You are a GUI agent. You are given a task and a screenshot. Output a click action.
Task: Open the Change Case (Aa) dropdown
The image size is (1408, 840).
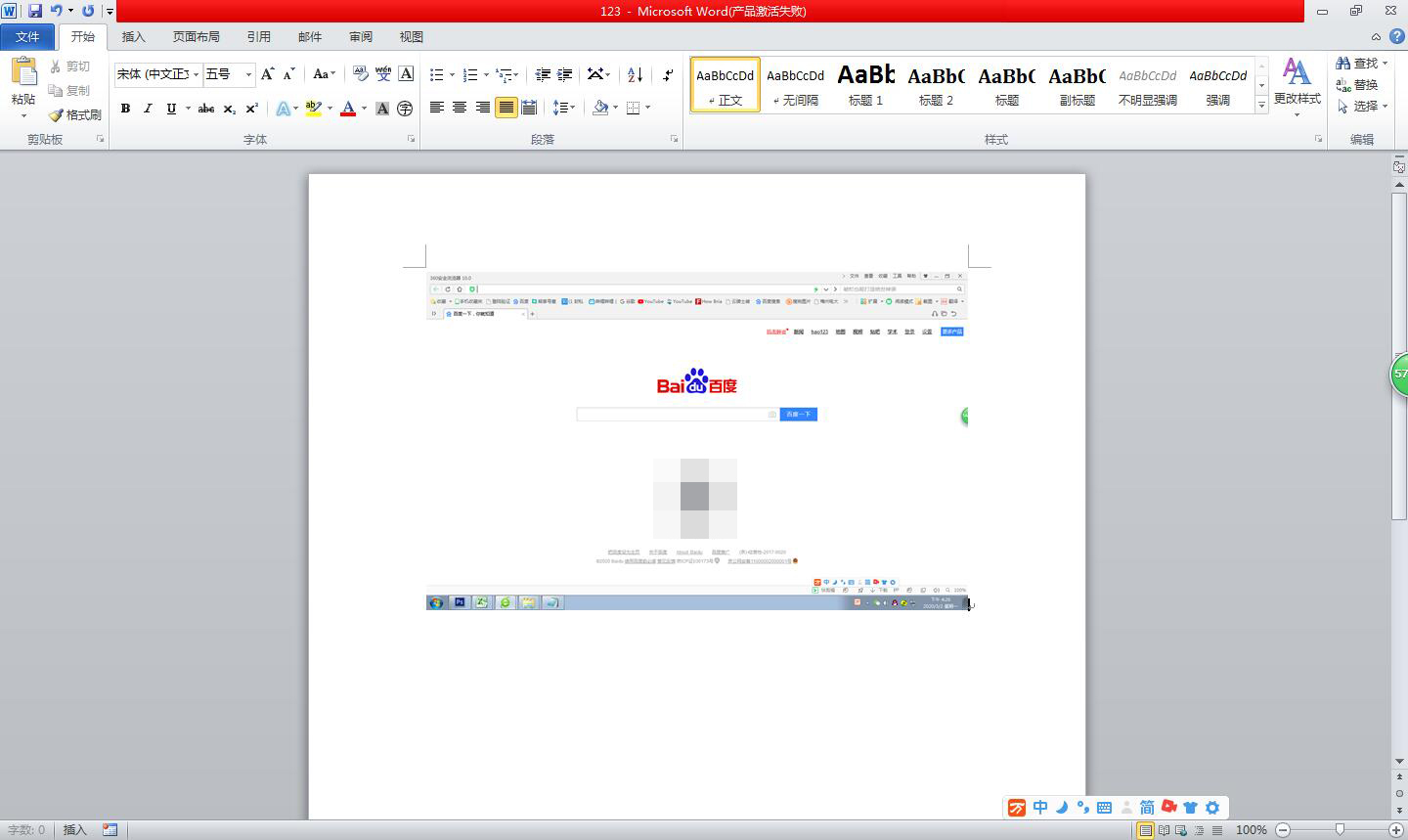pyautogui.click(x=324, y=74)
